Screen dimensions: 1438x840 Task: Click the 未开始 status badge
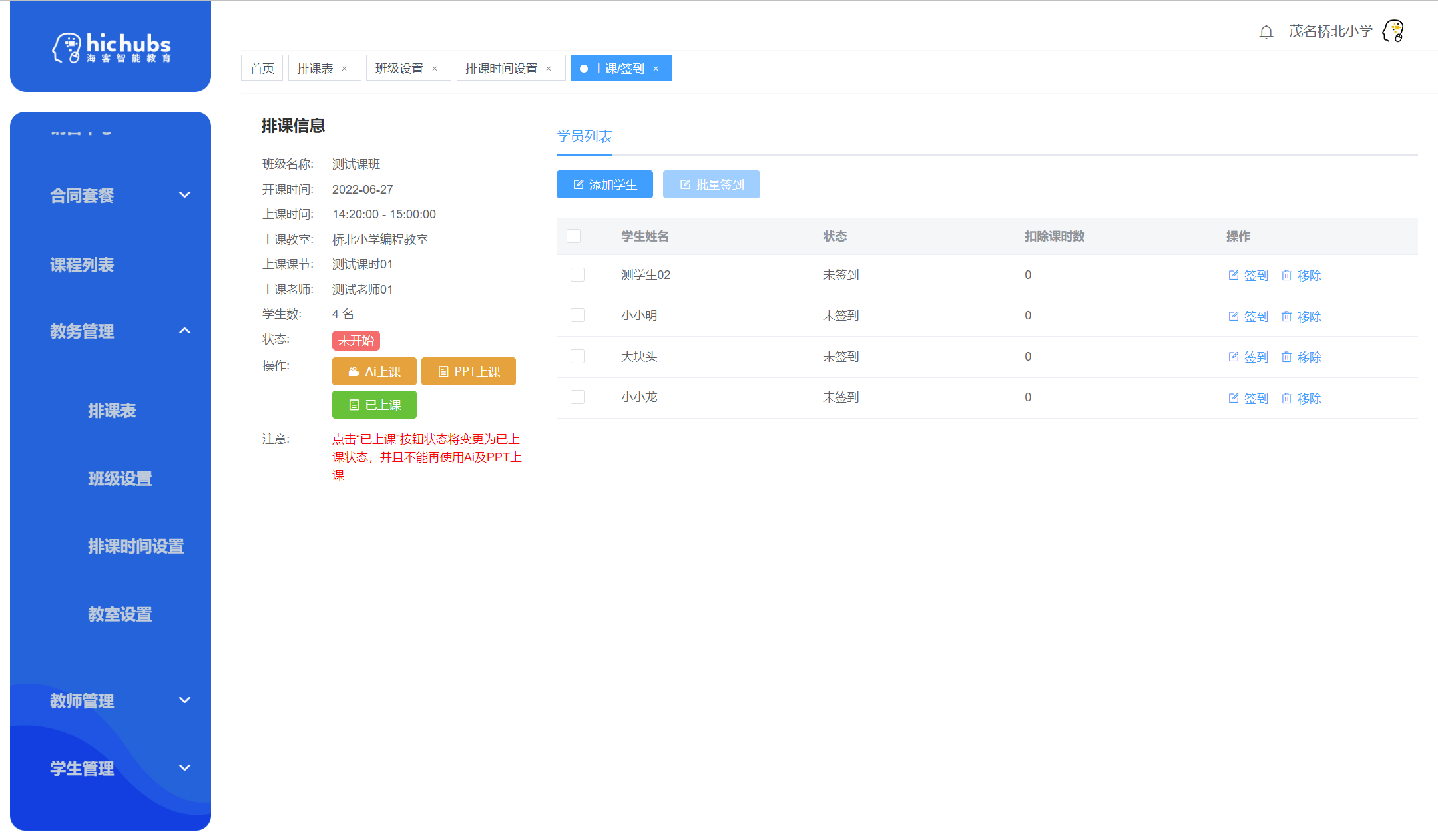click(356, 340)
